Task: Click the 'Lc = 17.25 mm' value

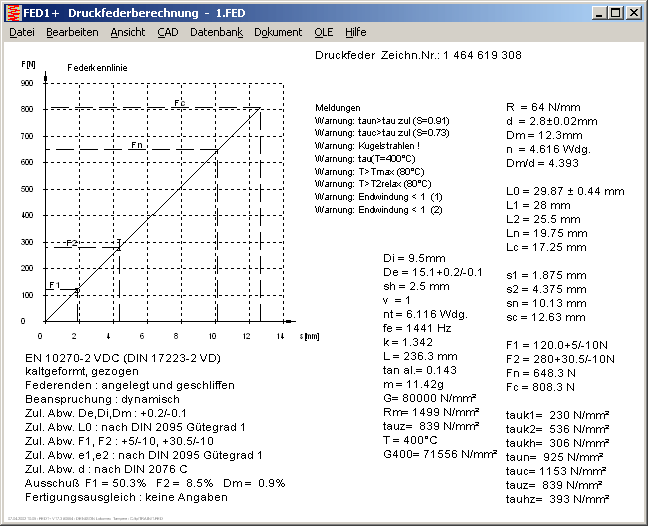Action: click(546, 248)
